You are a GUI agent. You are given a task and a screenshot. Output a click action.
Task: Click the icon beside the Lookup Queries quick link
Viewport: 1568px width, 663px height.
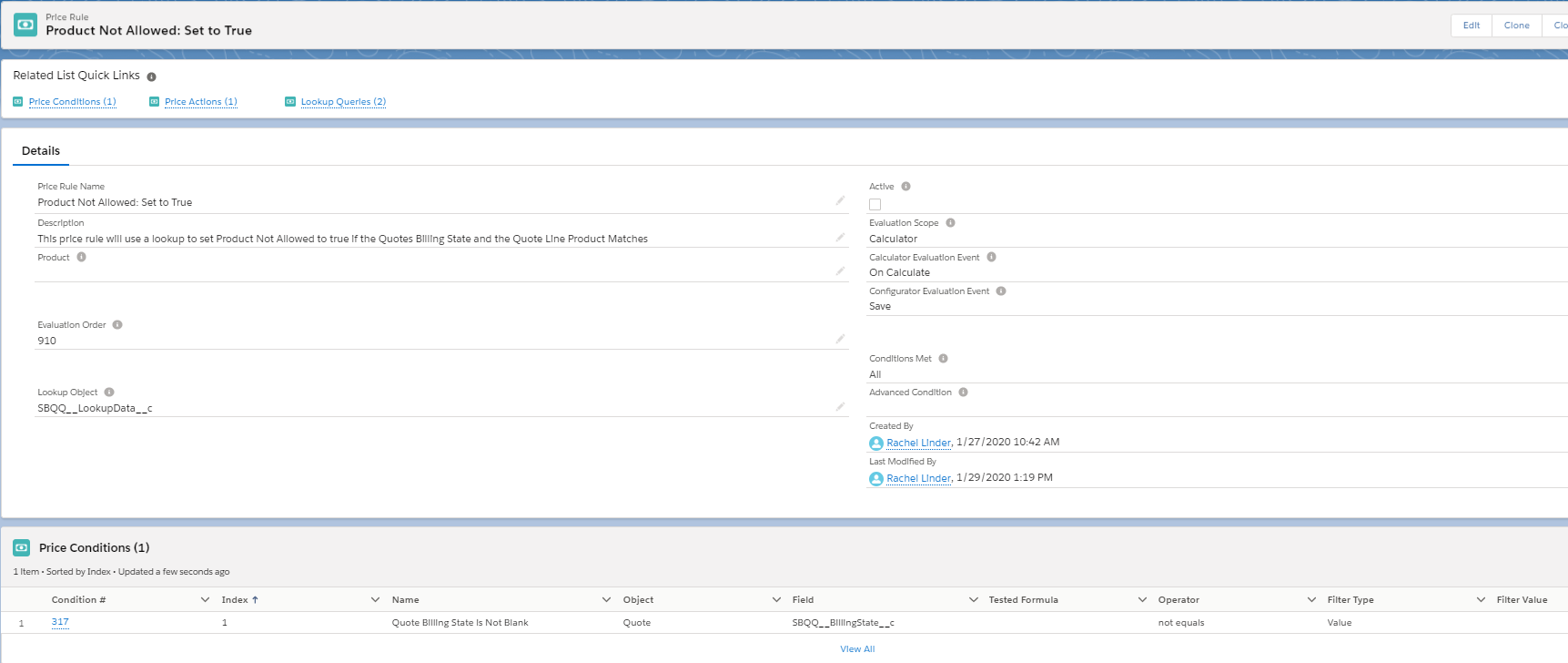point(290,101)
